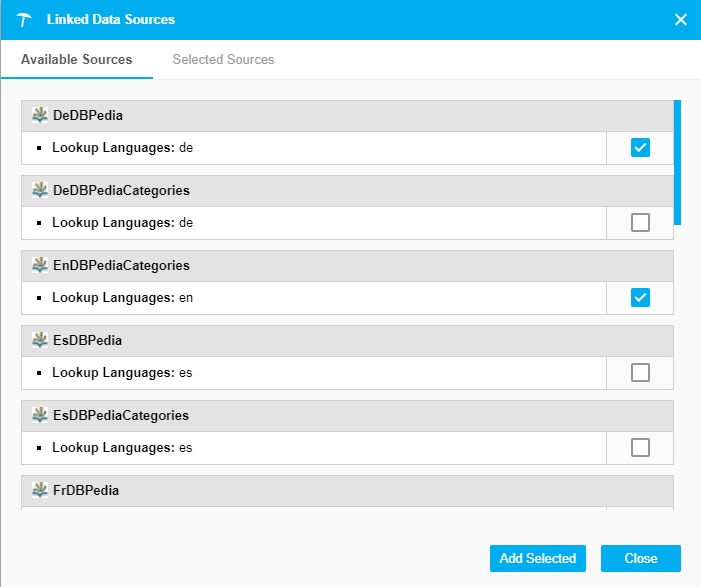The image size is (701, 587).
Task: Click the EsDBPedia source icon
Action: click(40, 340)
